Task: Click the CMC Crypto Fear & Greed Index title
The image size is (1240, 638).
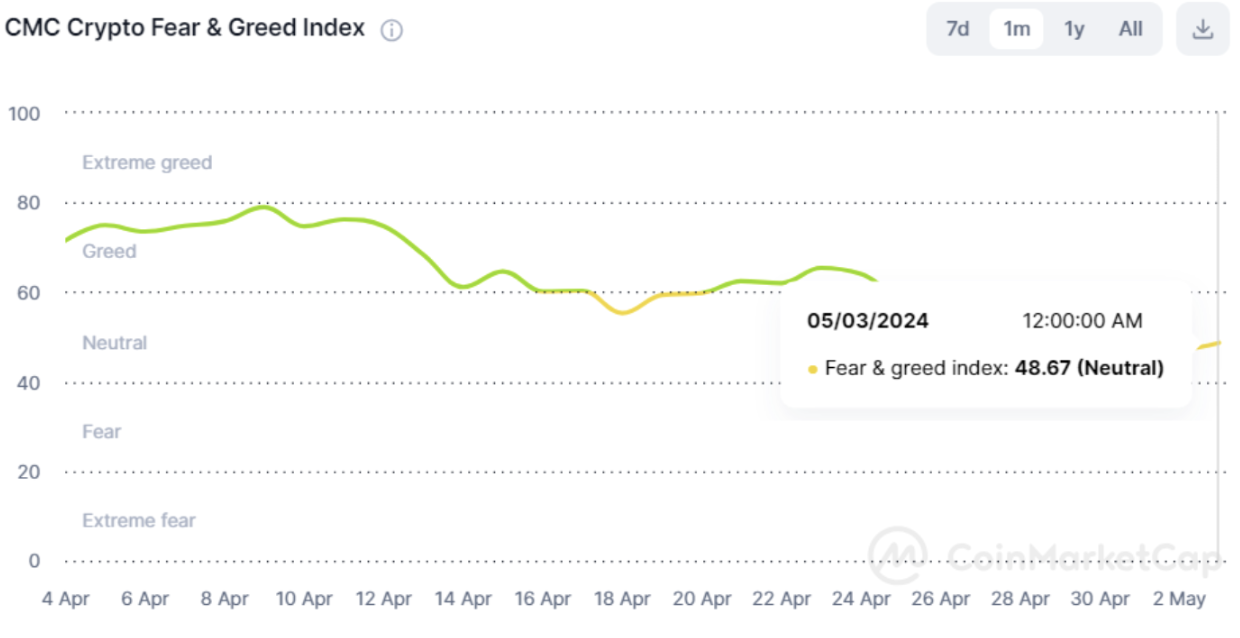Action: coord(185,28)
